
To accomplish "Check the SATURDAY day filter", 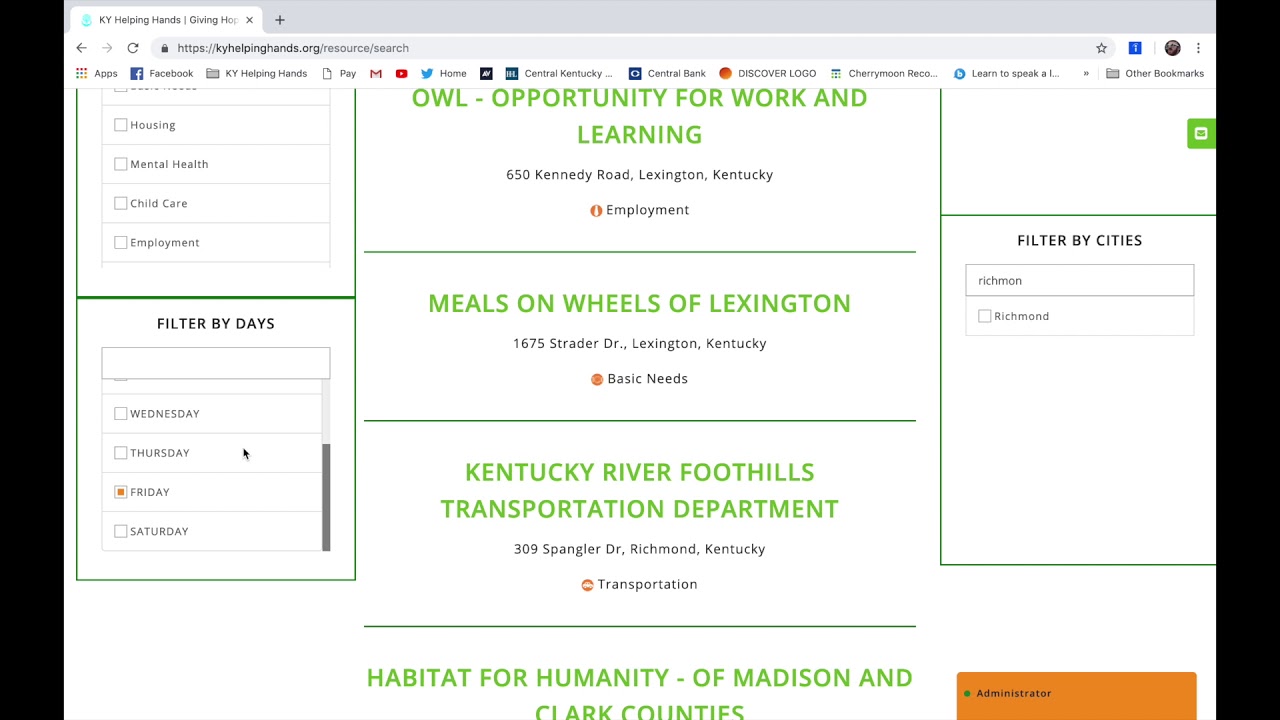I will (121, 531).
